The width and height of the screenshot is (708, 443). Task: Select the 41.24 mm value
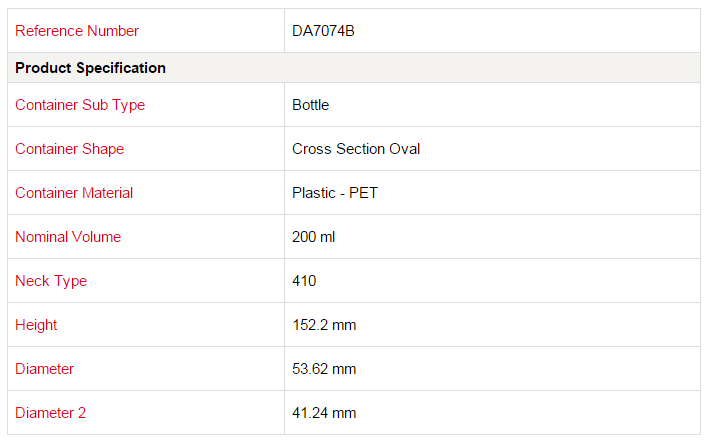coord(324,413)
